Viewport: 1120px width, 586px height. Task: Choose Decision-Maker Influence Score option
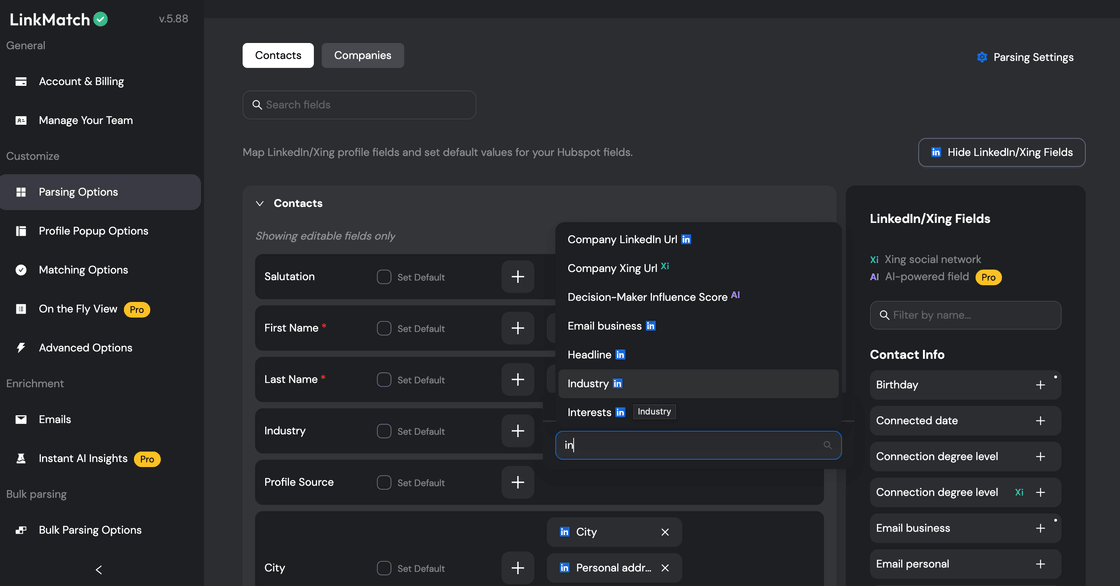coord(698,297)
